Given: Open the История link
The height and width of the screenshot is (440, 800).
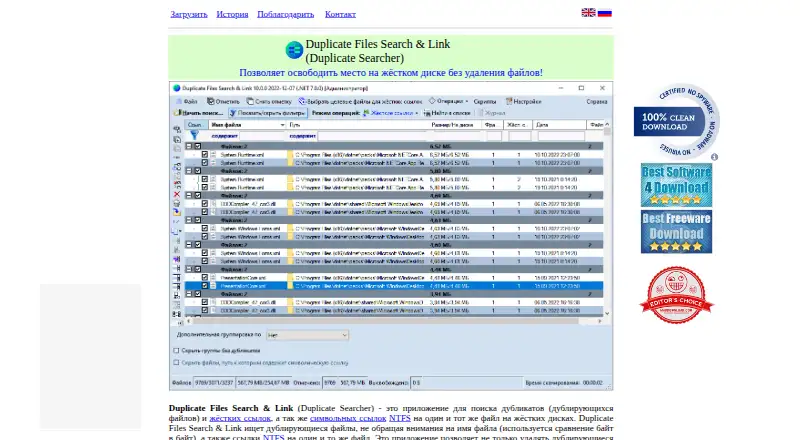Looking at the screenshot, I should 232,14.
